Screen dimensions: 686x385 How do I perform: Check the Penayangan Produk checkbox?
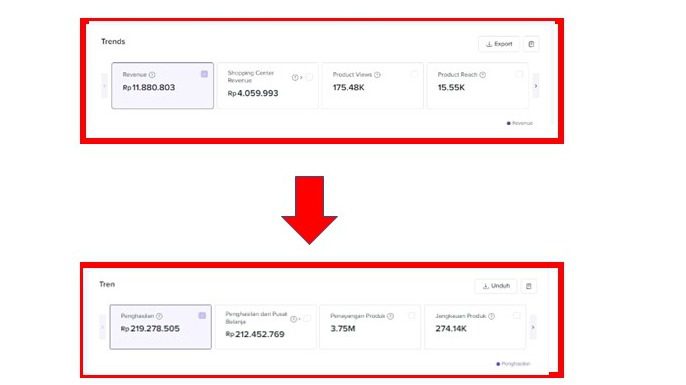pyautogui.click(x=412, y=315)
